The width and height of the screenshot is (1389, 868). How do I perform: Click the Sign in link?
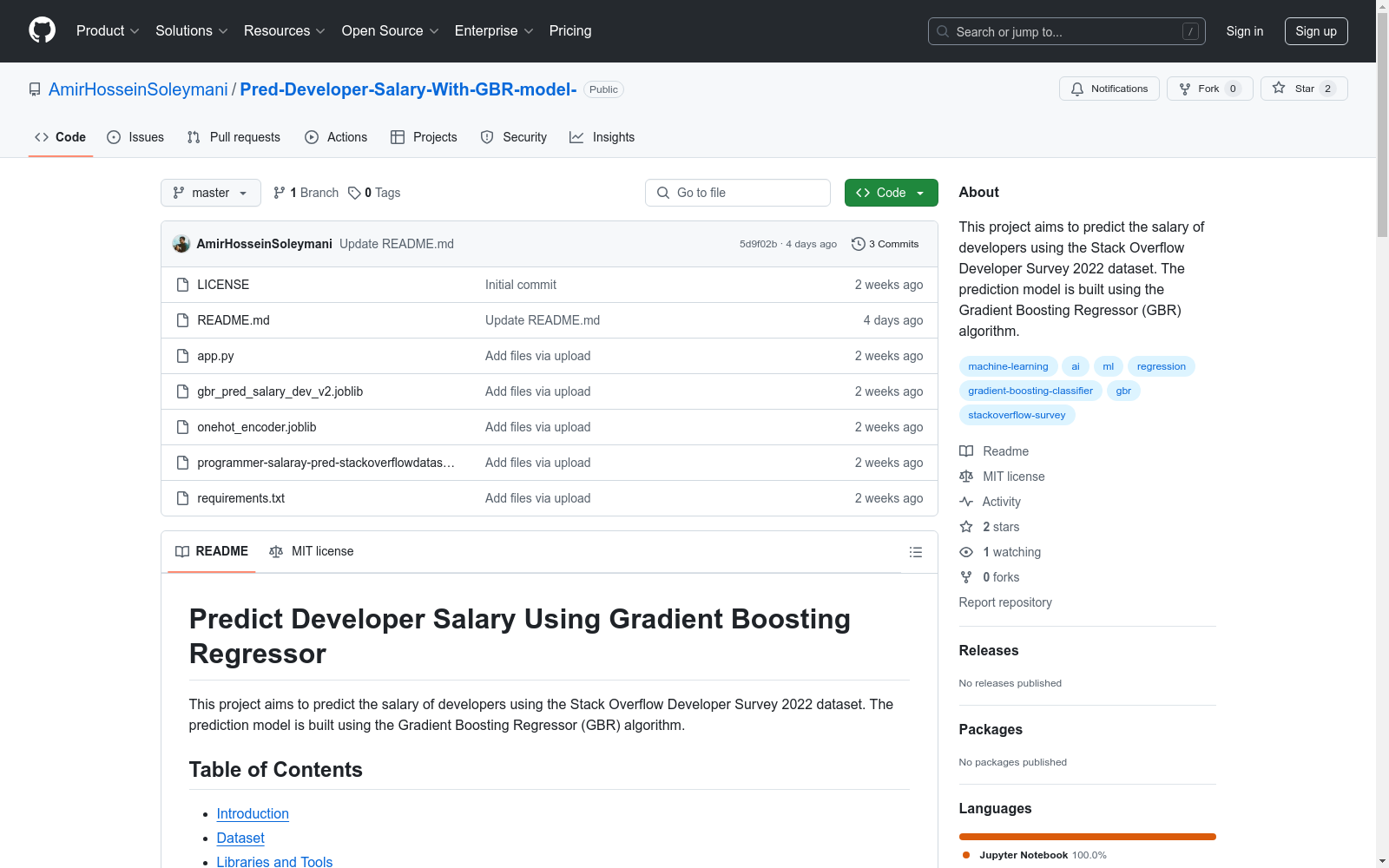click(x=1245, y=31)
